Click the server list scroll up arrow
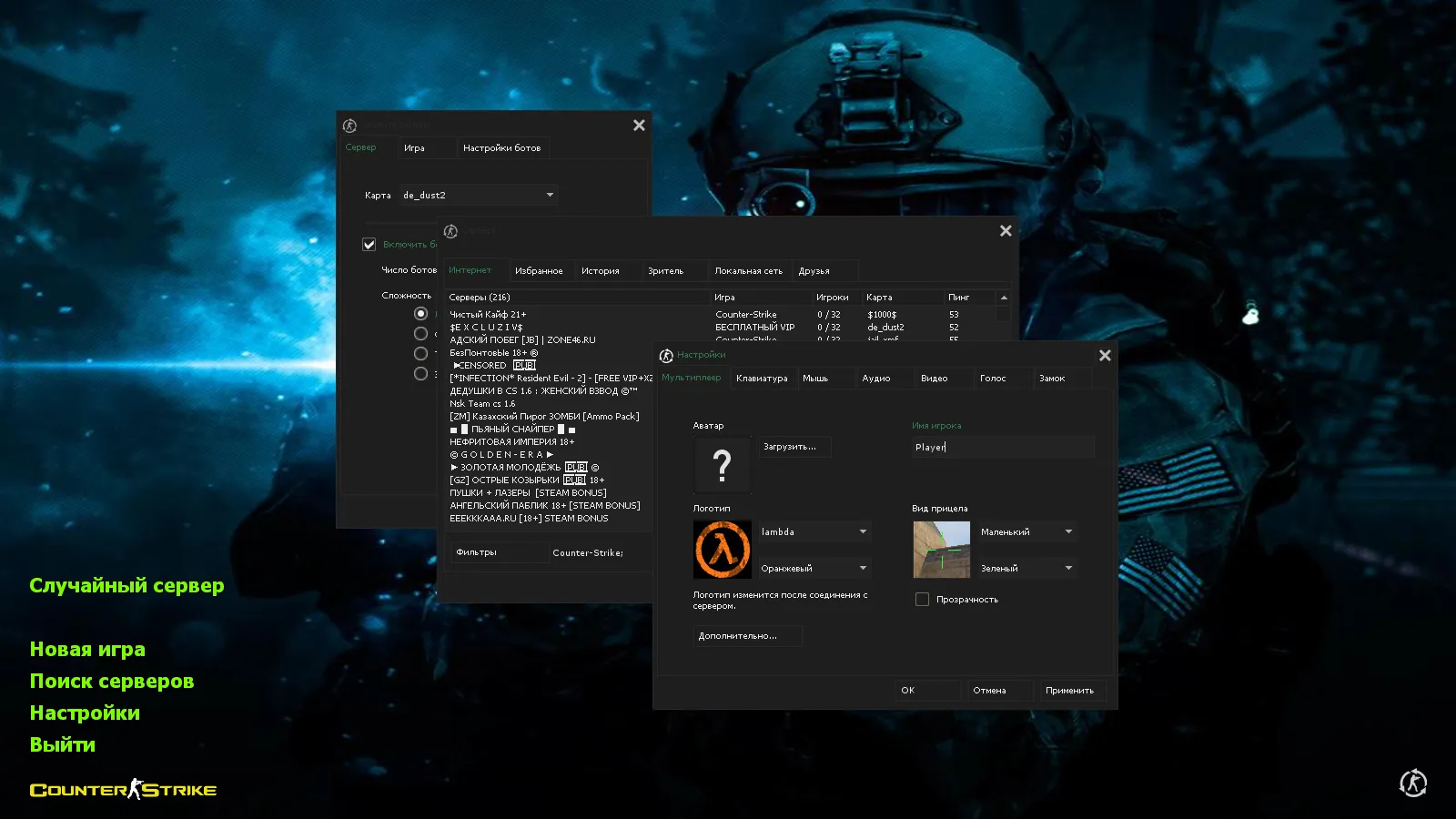Screen dimensions: 1456x819 point(1004,298)
